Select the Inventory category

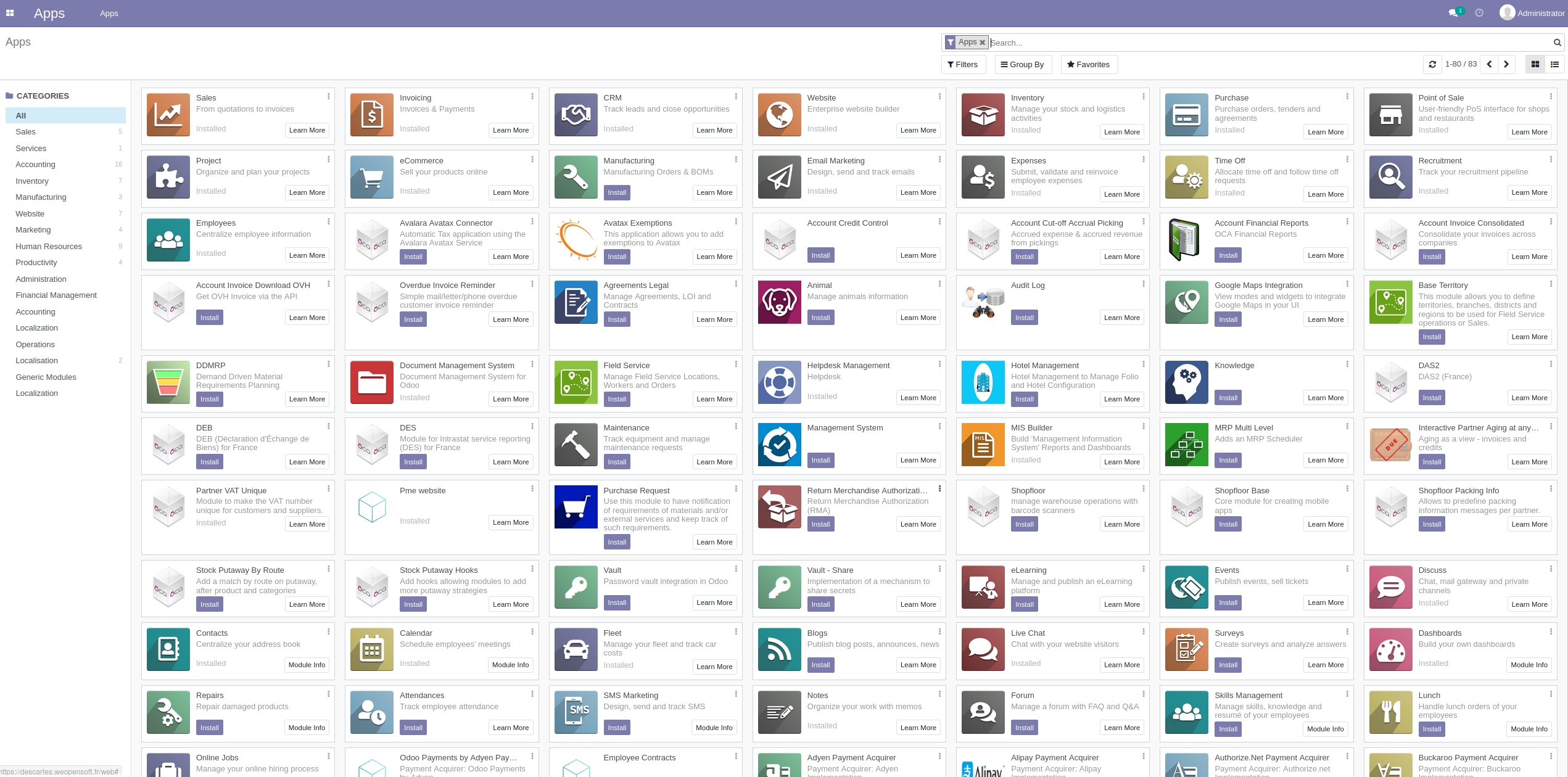coord(65,181)
